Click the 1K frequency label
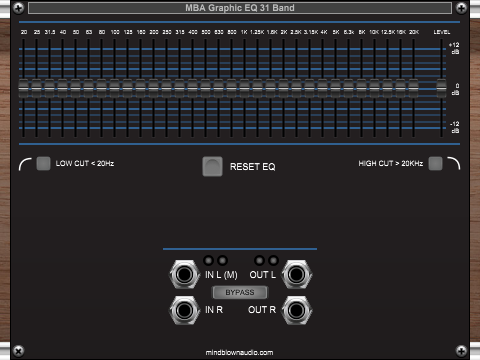This screenshot has width=480, height=360. (x=244, y=32)
